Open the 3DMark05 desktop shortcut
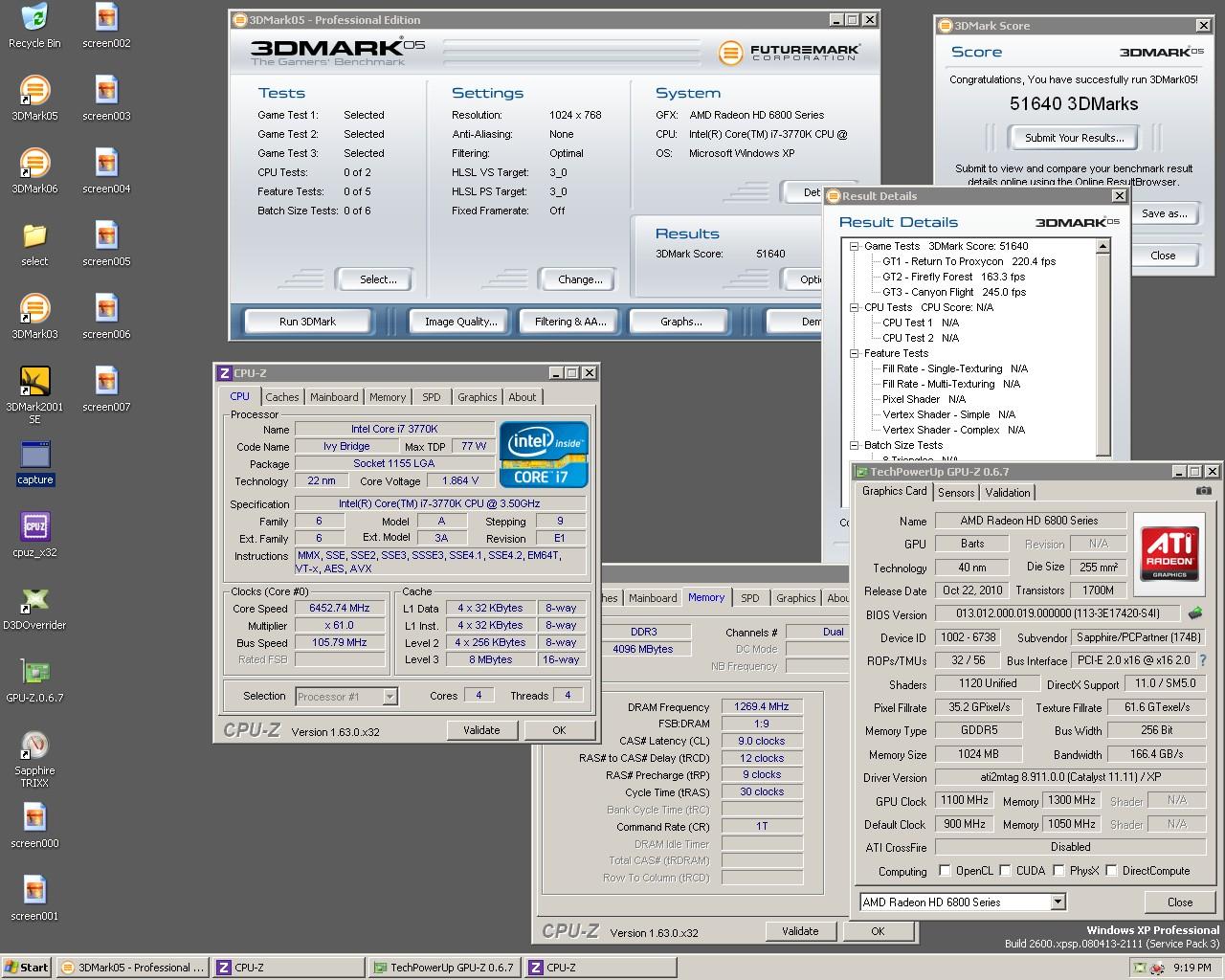This screenshot has height=980, width=1225. pyautogui.click(x=34, y=99)
